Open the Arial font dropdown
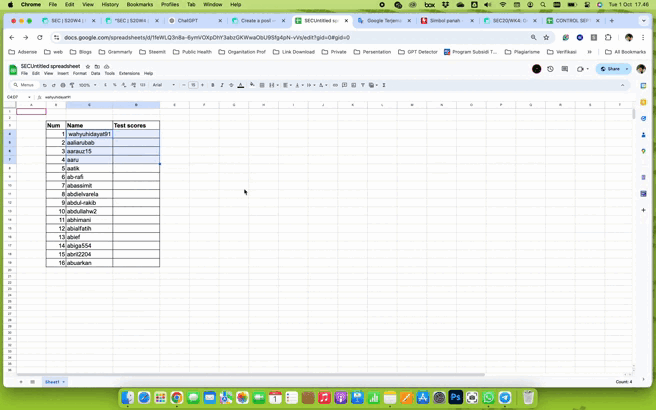This screenshot has width=656, height=410. (164, 85)
